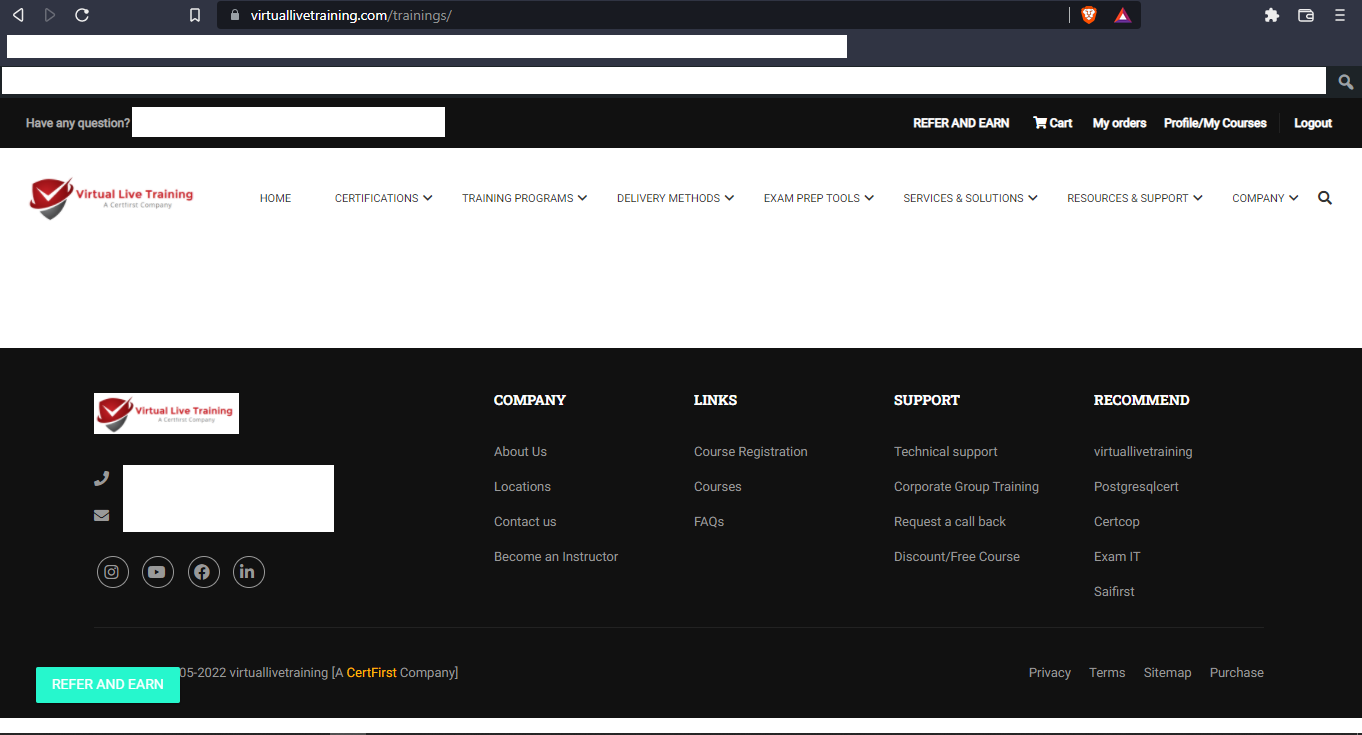Image resolution: width=1362 pixels, height=735 pixels.
Task: Submit search with the magnifier button below the toolbar
Action: tap(1345, 82)
